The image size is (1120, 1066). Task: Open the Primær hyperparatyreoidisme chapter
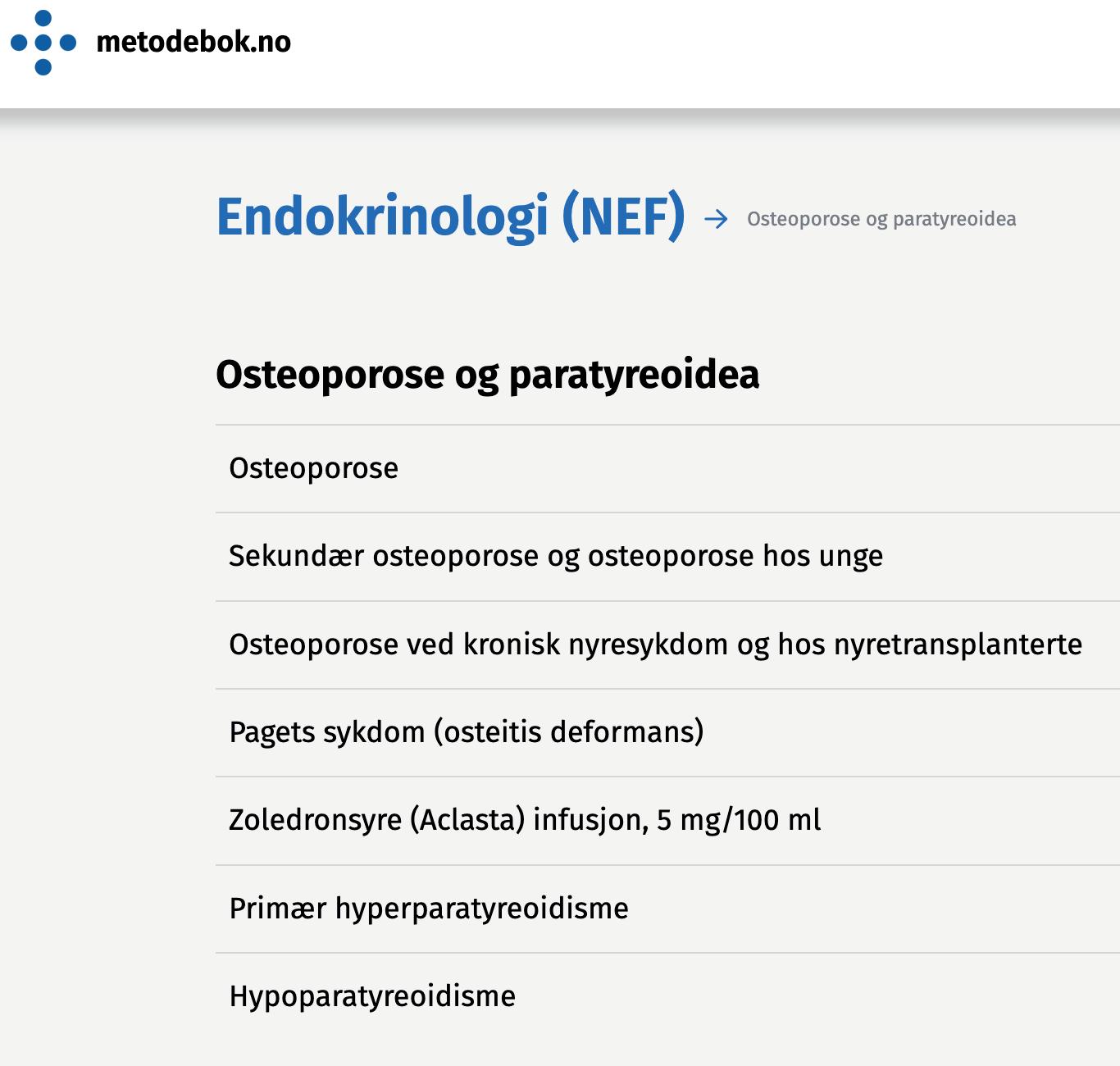[x=429, y=909]
